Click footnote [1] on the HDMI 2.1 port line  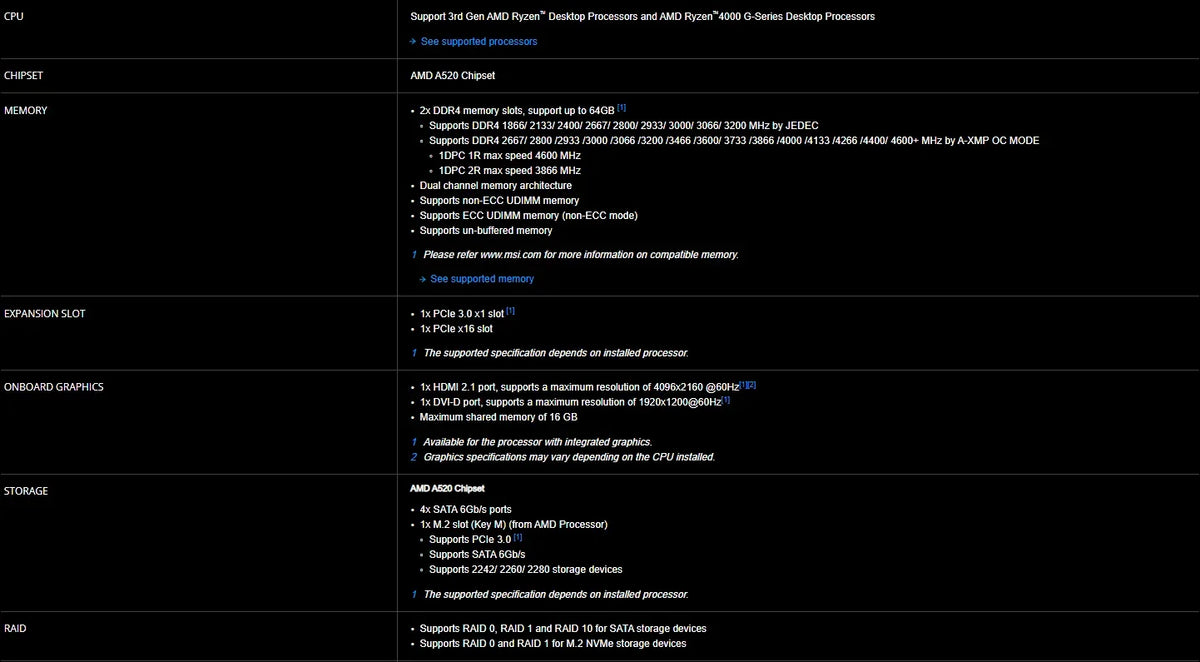[743, 384]
